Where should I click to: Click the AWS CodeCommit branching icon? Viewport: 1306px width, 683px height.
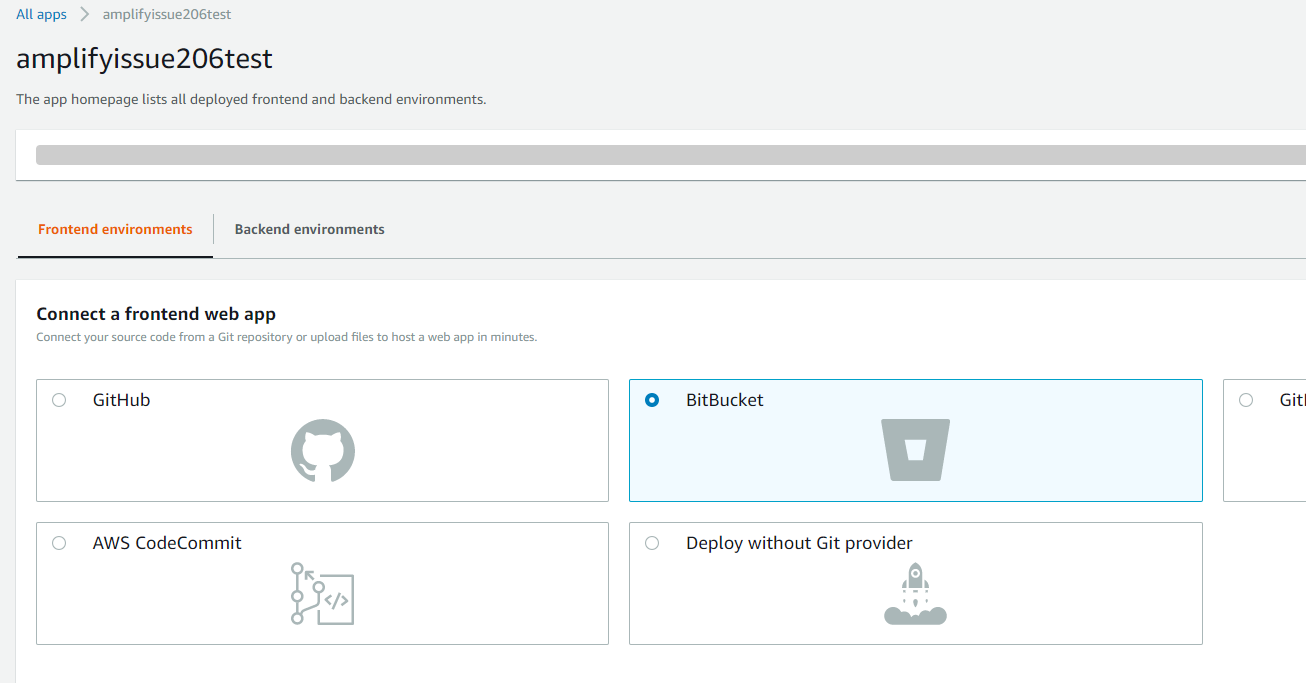click(x=322, y=593)
